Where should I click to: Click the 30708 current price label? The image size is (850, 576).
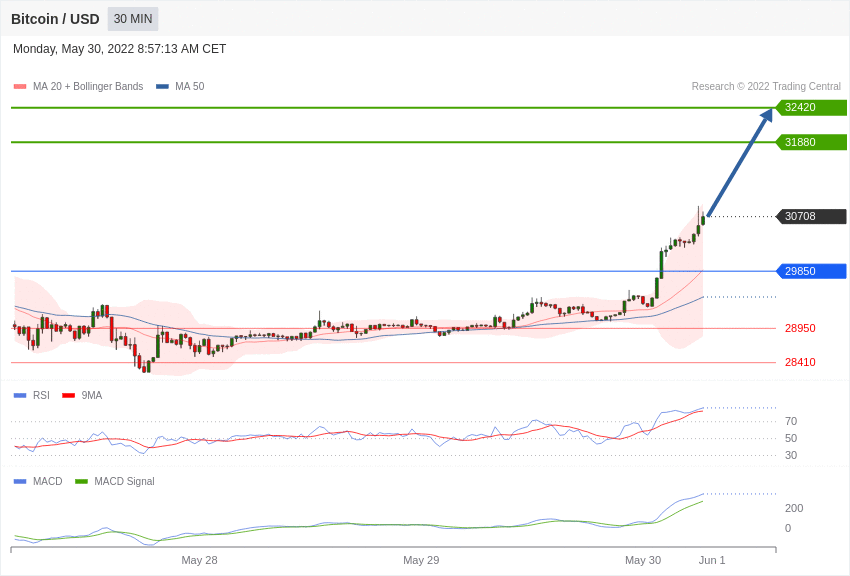(x=811, y=216)
